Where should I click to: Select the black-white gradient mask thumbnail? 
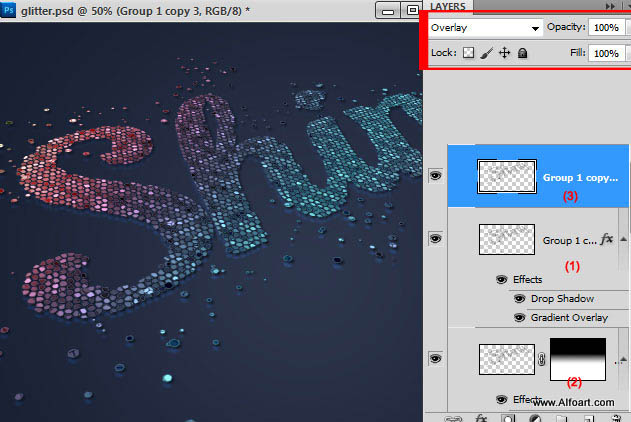578,359
